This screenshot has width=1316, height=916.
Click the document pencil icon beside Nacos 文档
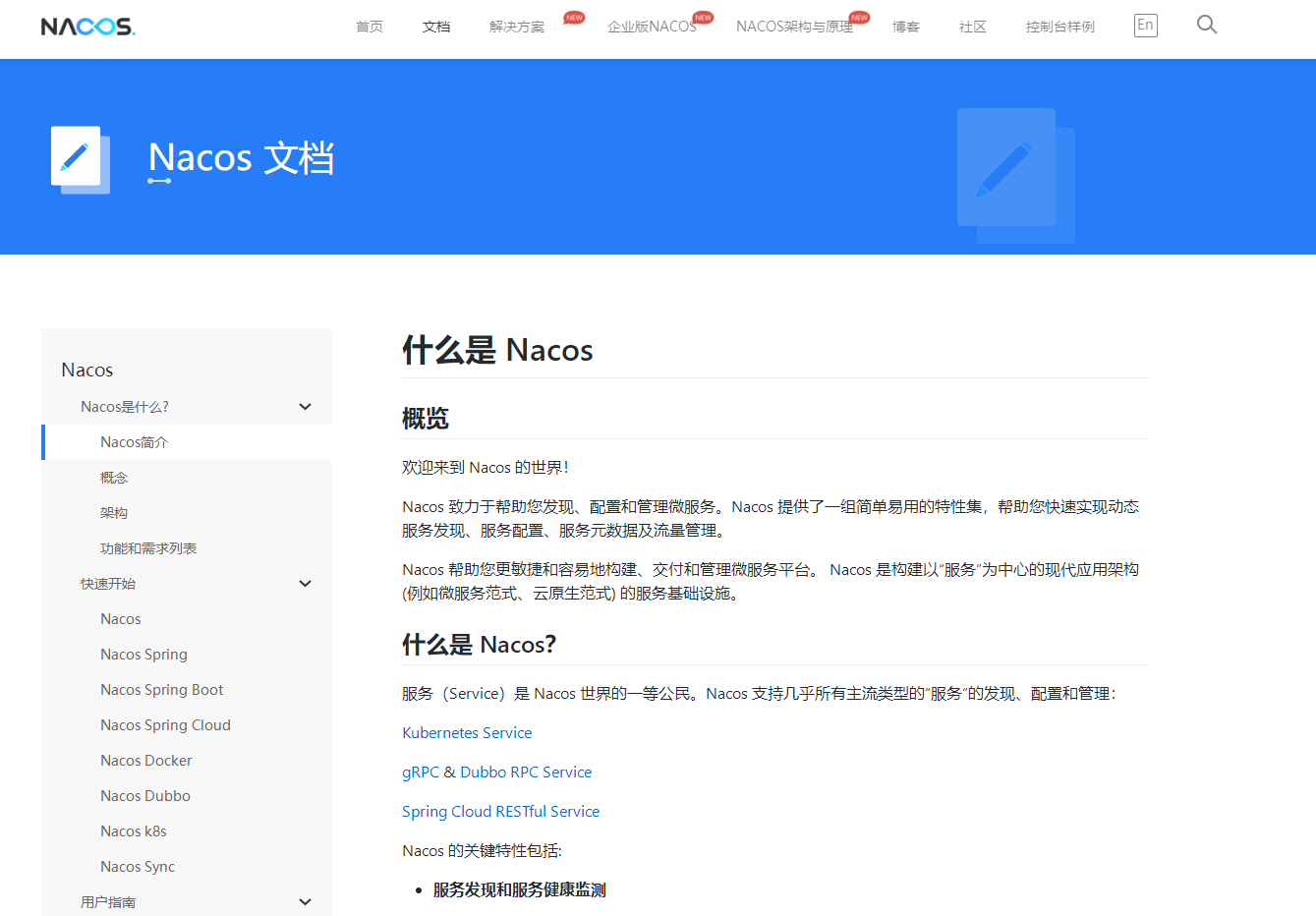[x=80, y=159]
